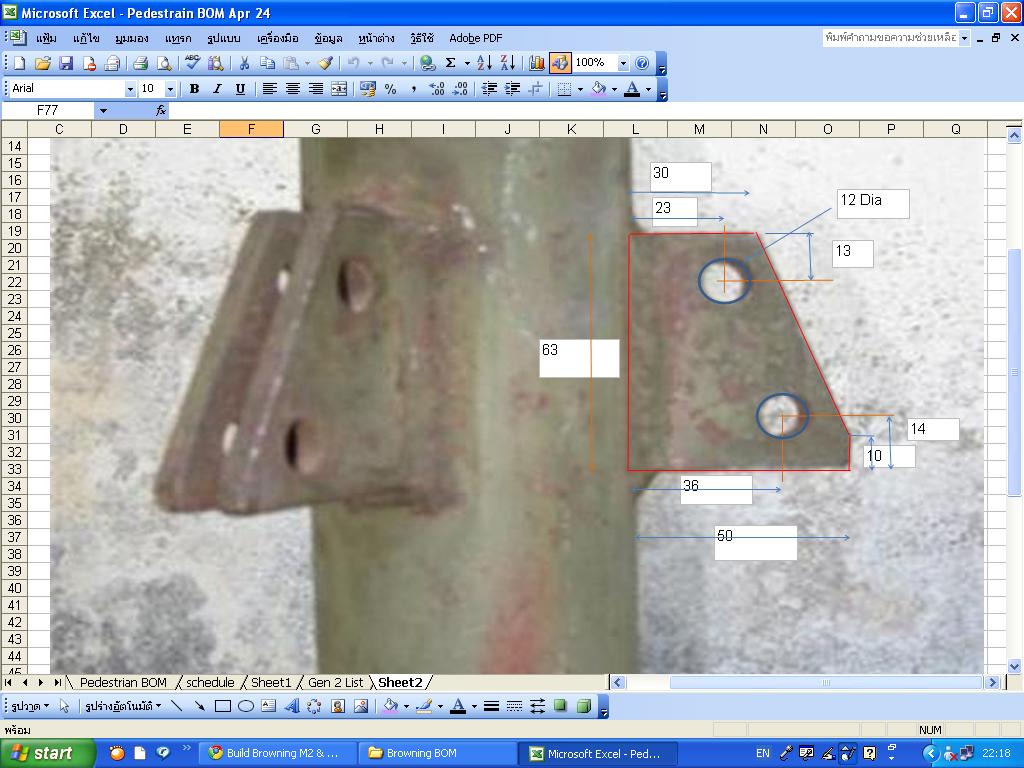This screenshot has width=1024, height=768.
Task: Select the Format Painter brush
Action: [325, 63]
